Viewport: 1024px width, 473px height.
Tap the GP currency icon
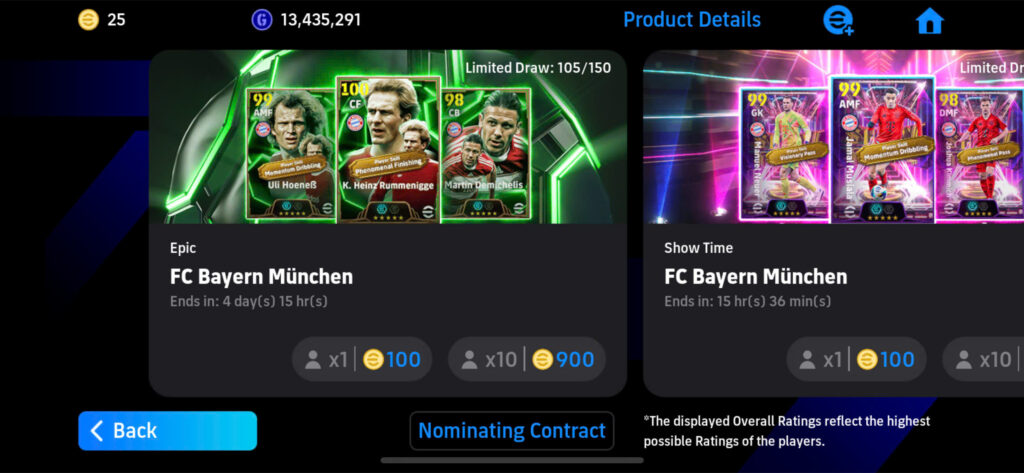(261, 20)
